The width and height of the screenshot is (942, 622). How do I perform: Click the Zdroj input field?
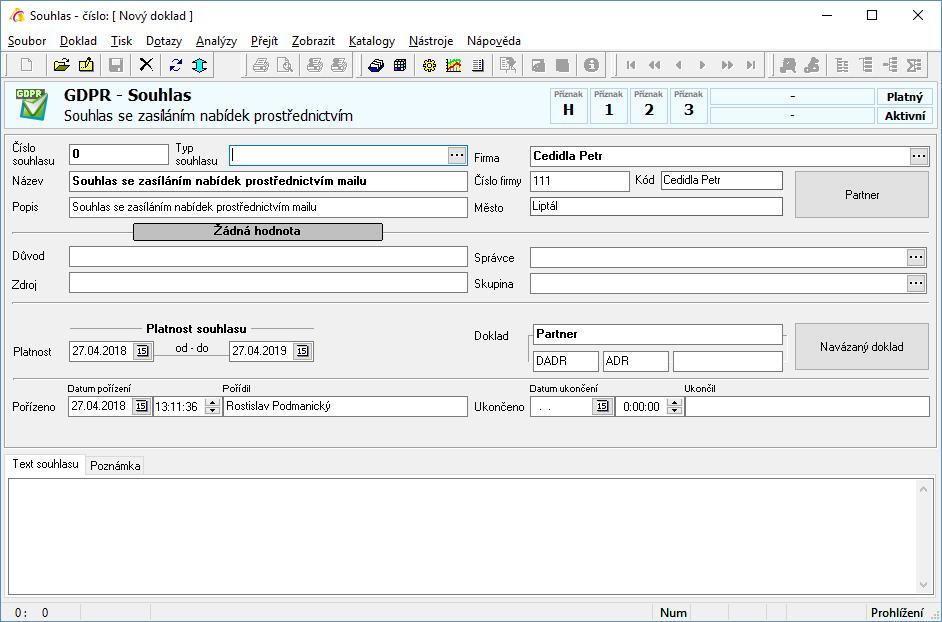point(268,282)
